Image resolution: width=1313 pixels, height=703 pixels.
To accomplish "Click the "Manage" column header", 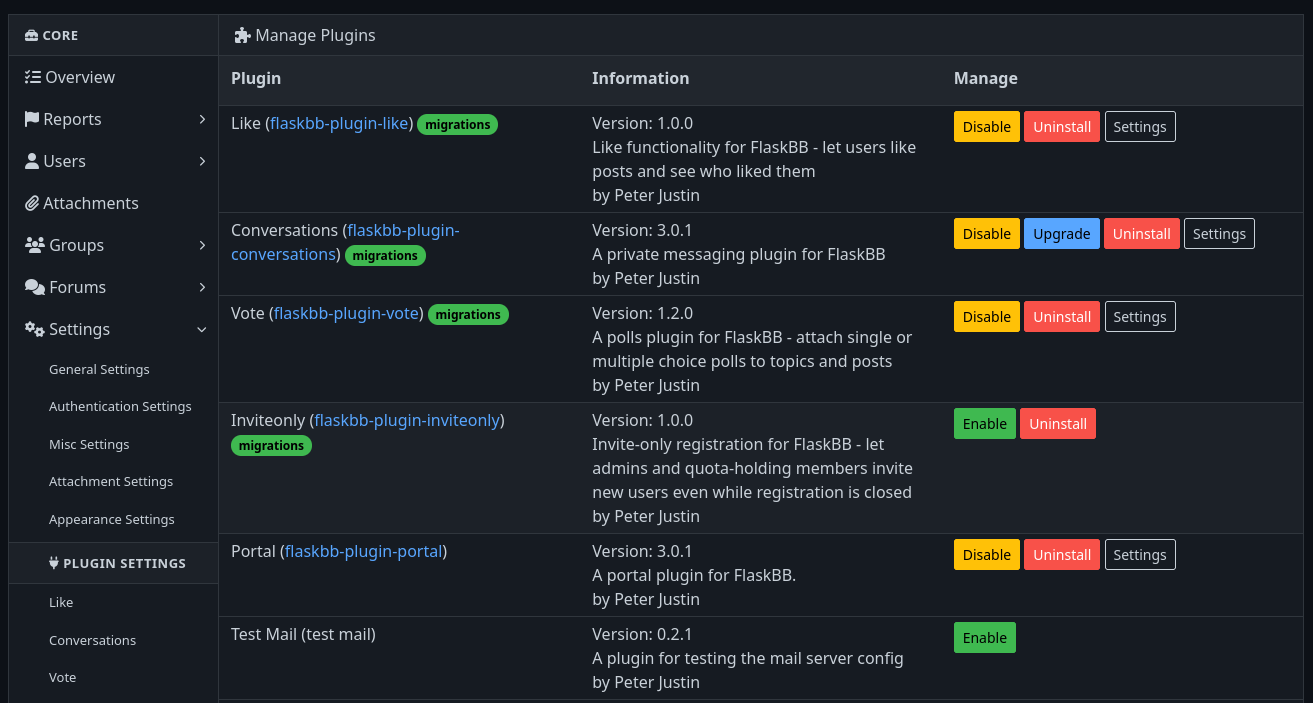I will click(x=985, y=78).
